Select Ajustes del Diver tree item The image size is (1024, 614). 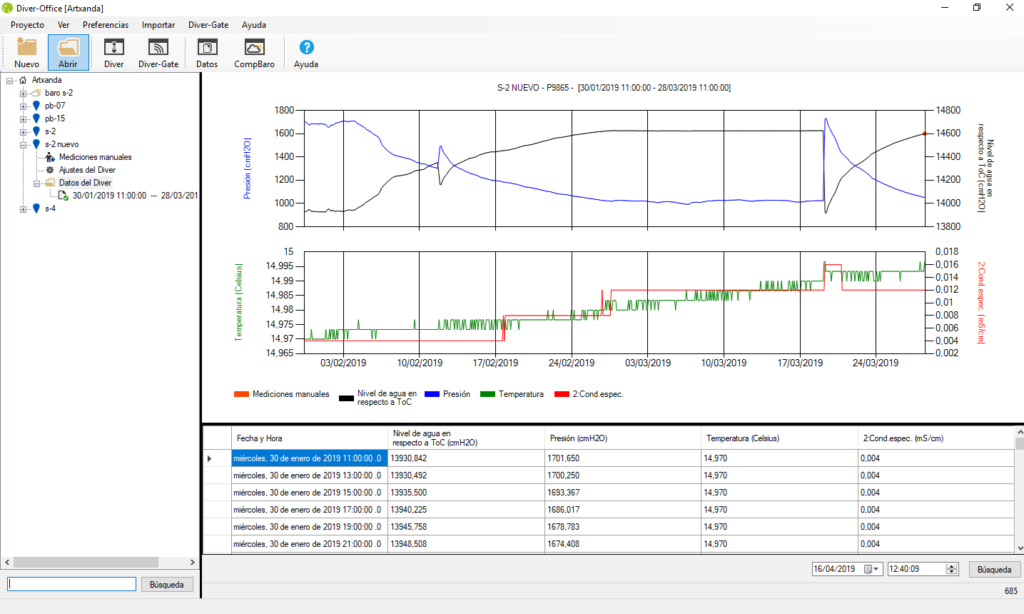tap(87, 170)
